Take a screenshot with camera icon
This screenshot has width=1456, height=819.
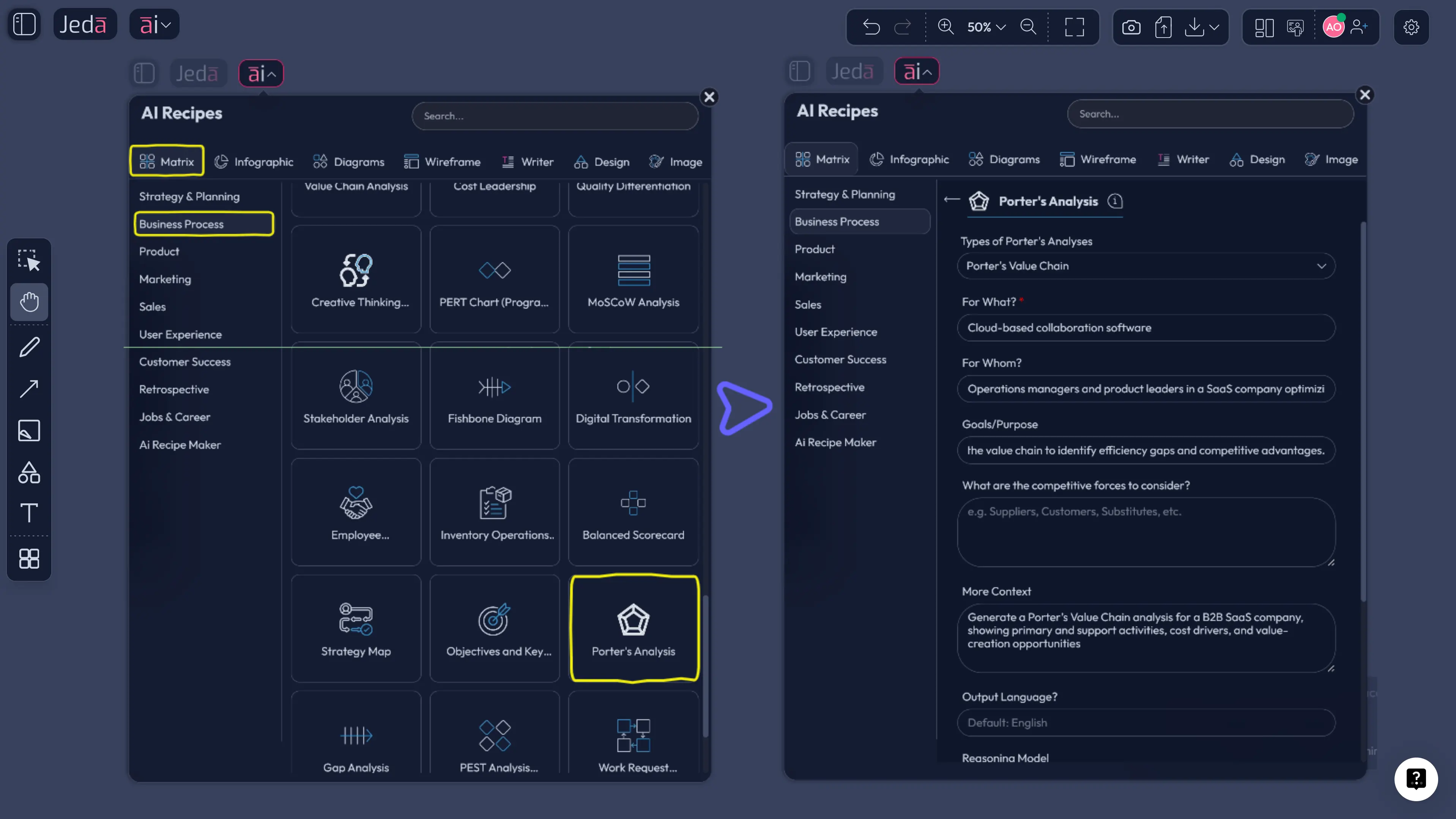click(x=1131, y=27)
